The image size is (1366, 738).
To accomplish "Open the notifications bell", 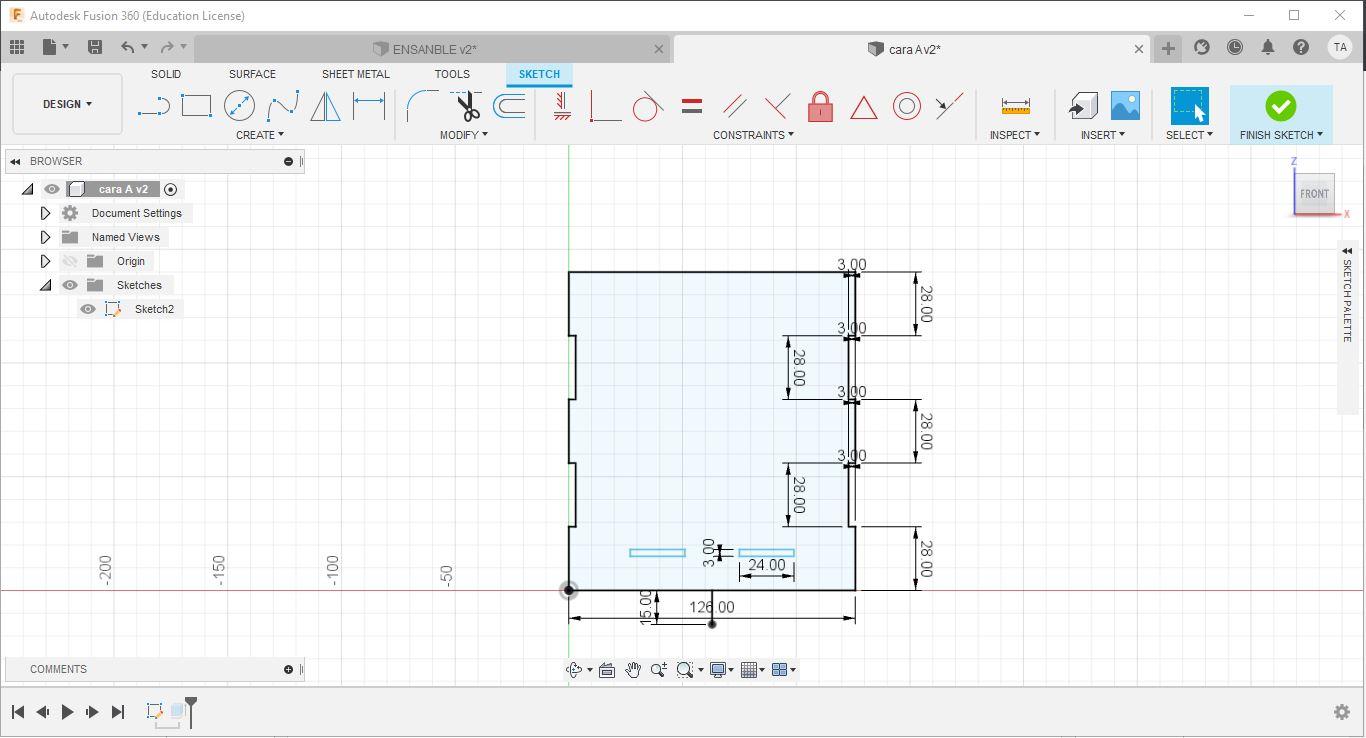I will point(1268,47).
